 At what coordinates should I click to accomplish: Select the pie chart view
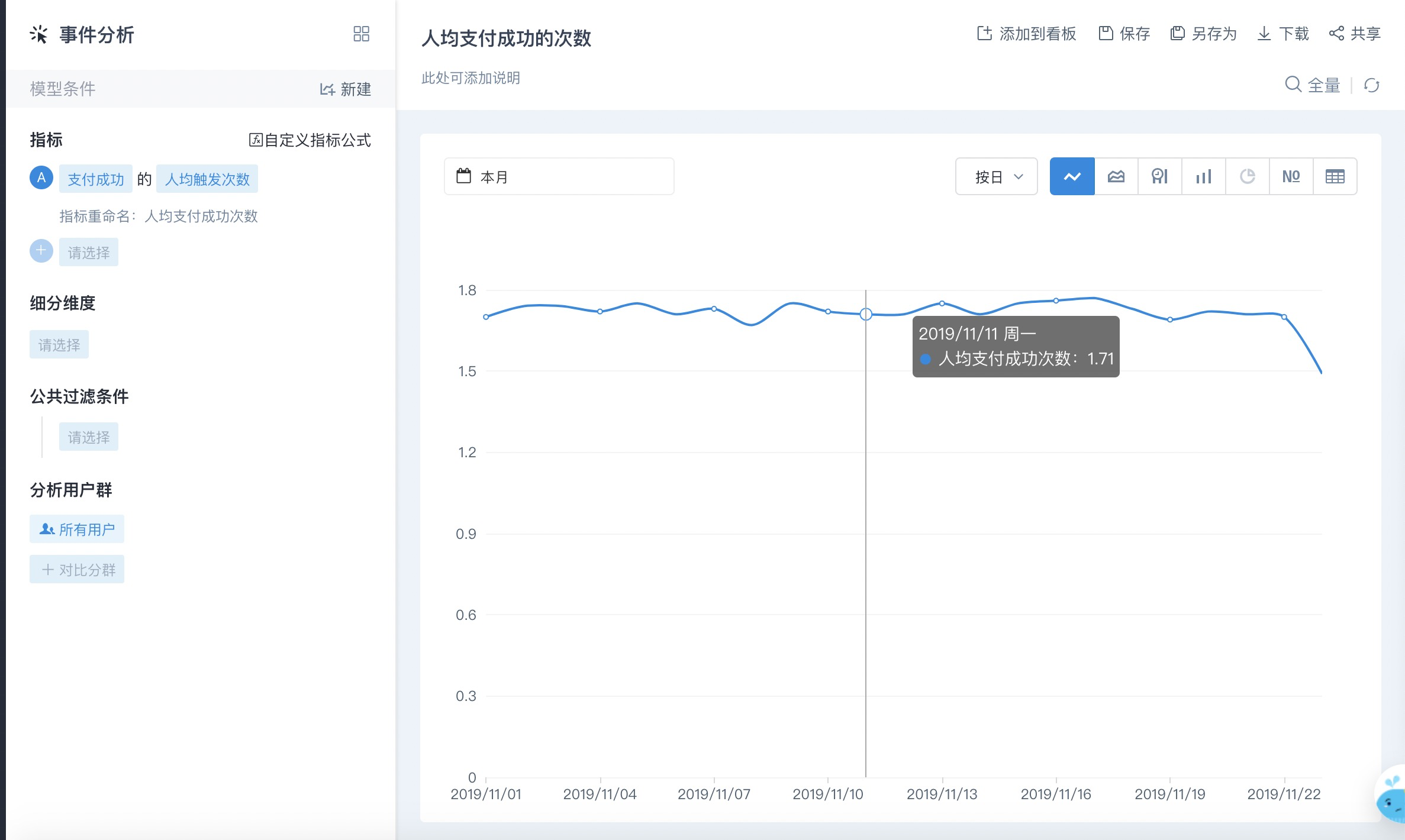pyautogui.click(x=1248, y=176)
